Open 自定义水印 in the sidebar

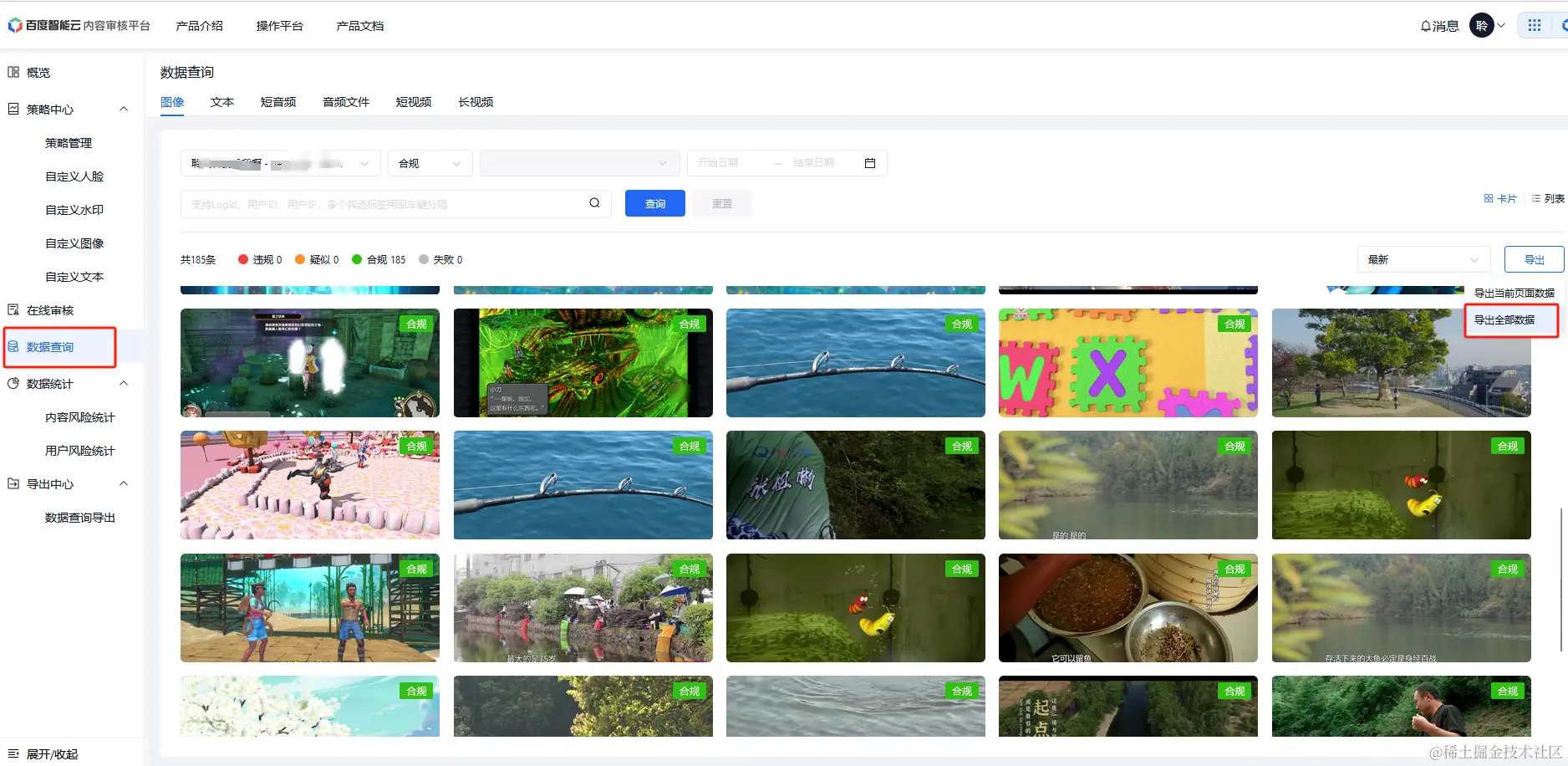pyautogui.click(x=74, y=210)
